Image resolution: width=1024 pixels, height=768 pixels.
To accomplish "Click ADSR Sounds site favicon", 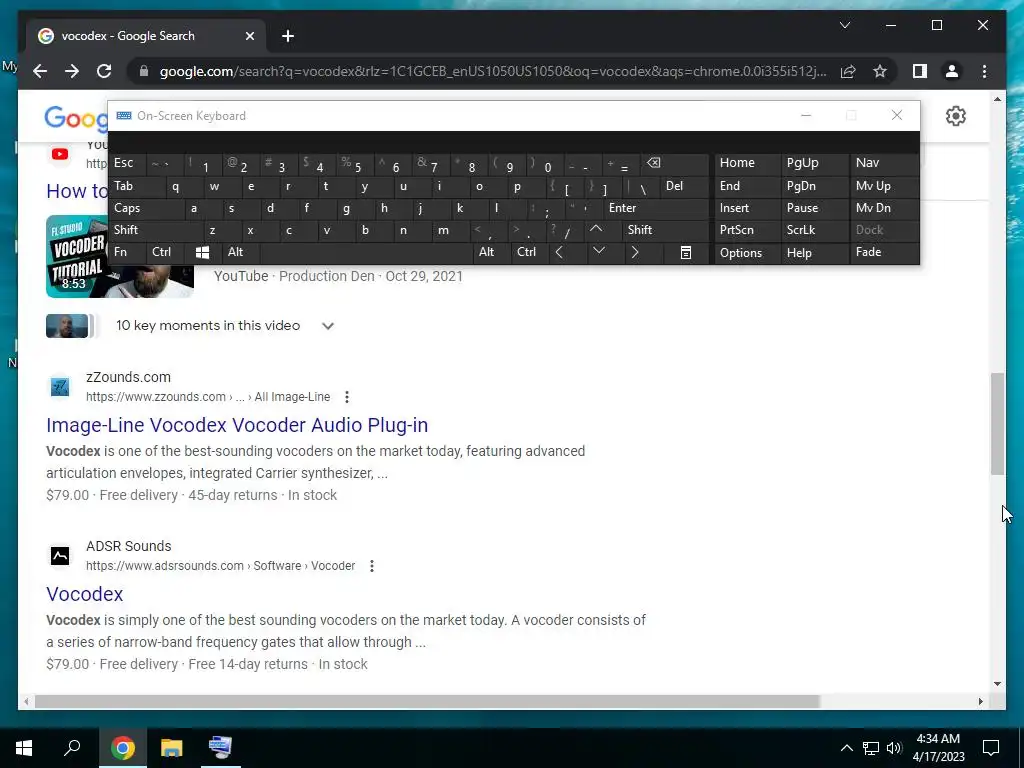I will (60, 556).
